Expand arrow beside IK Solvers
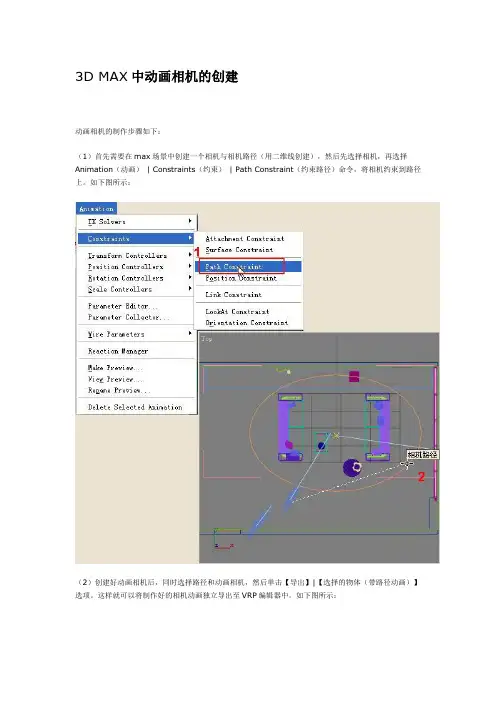The width and height of the screenshot is (496, 702). coord(190,221)
